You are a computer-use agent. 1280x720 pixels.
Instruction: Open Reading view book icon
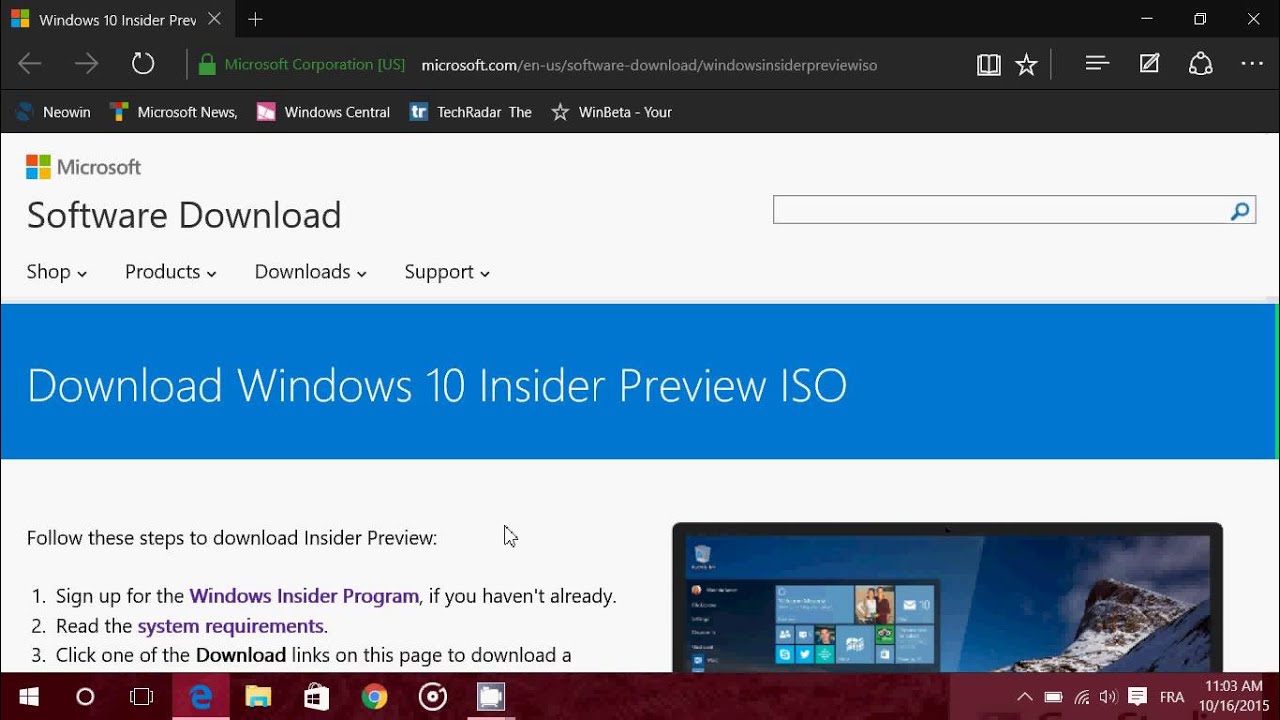[x=989, y=65]
